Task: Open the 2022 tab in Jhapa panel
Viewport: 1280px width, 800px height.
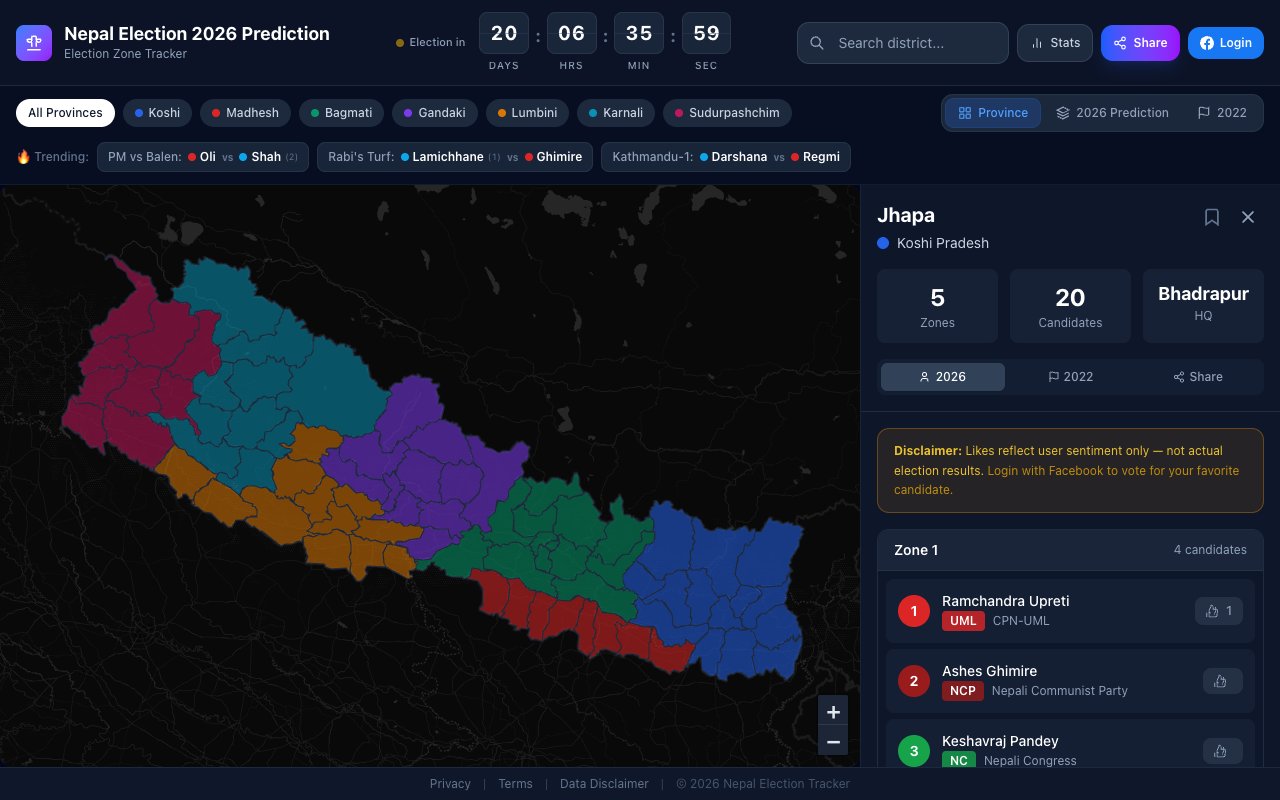Action: (1071, 377)
